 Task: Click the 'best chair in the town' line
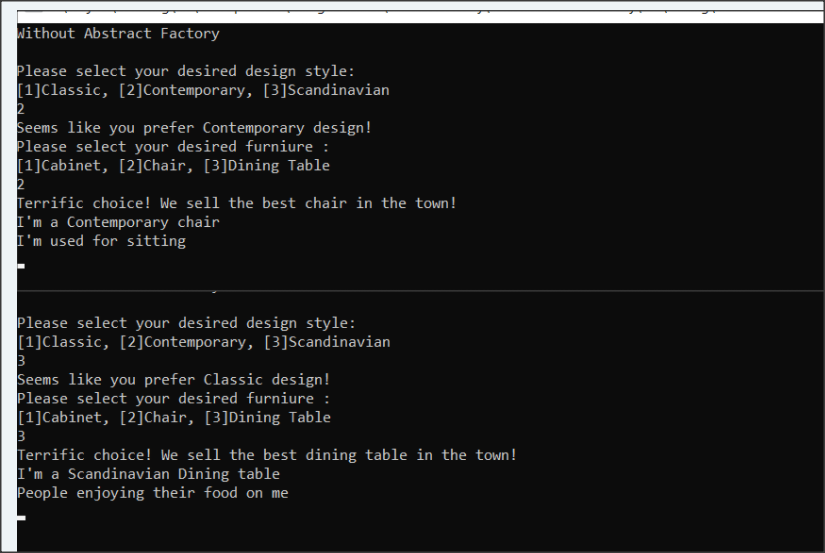point(236,203)
